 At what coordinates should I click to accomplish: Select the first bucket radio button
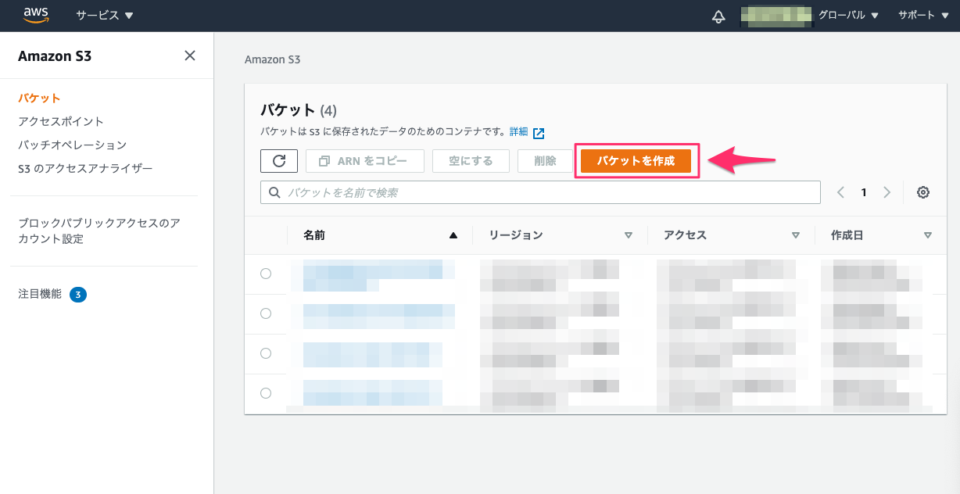(266, 274)
